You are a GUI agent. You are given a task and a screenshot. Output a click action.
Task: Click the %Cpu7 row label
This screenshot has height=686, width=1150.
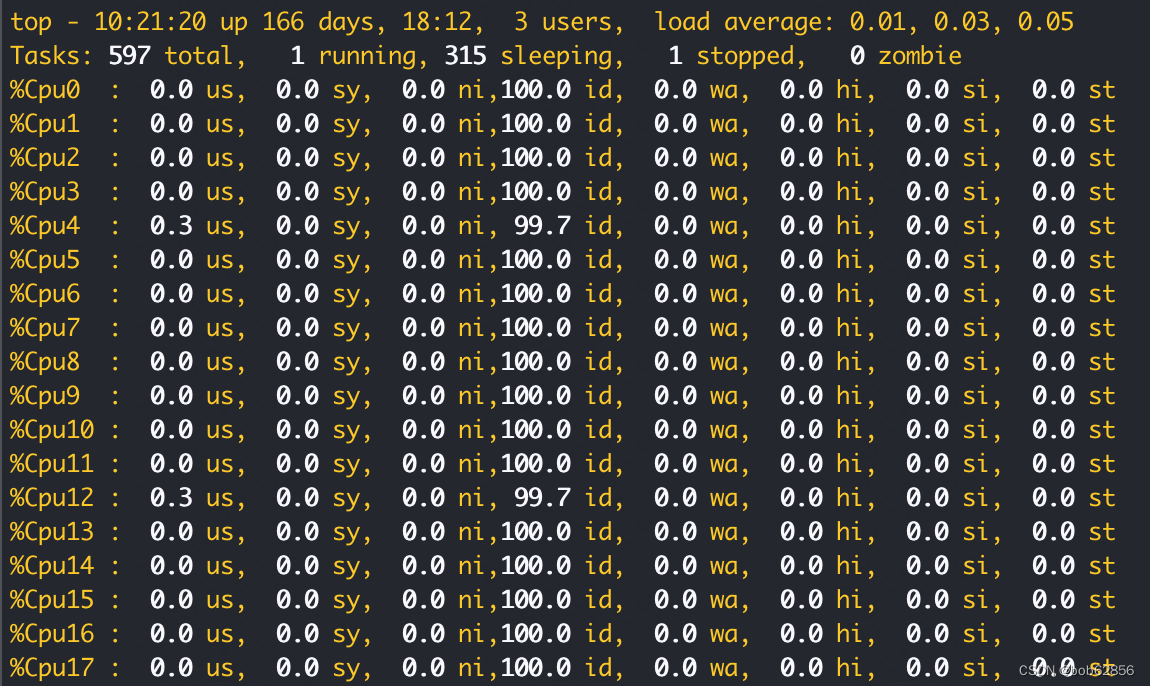45,328
